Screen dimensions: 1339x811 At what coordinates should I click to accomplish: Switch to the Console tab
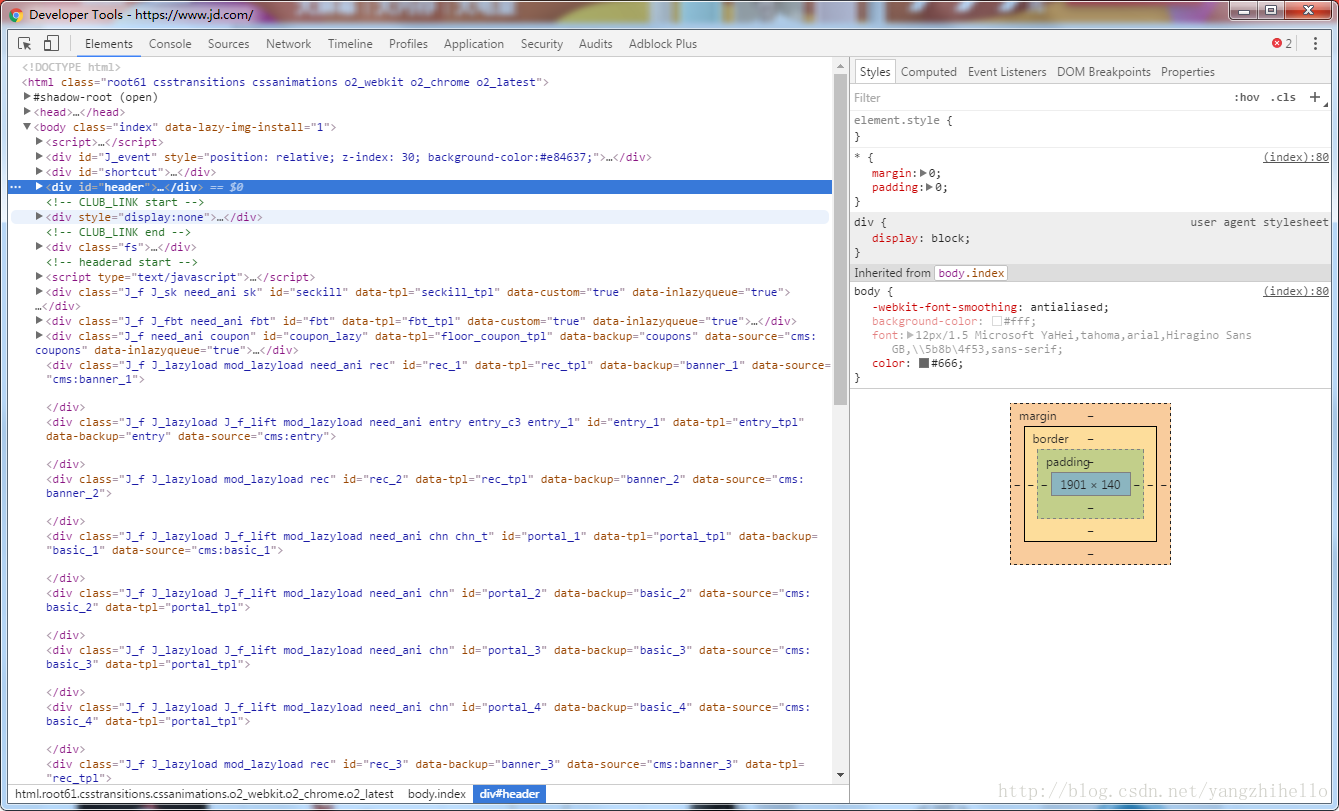pyautogui.click(x=170, y=44)
